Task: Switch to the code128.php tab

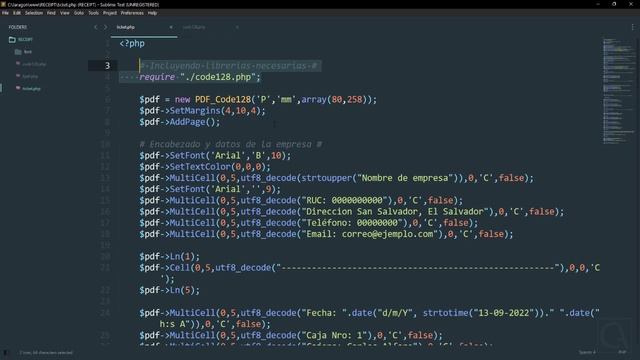Action: (194, 27)
